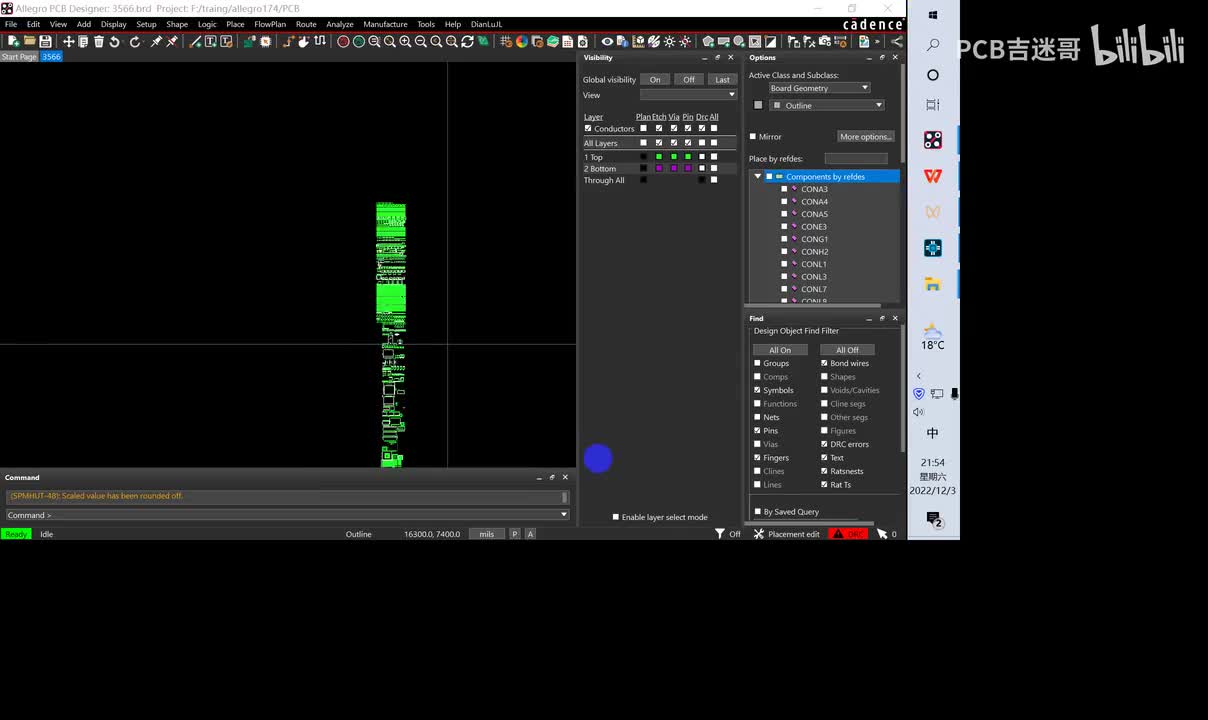
Task: Check the CONA3 component checkbox
Action: (x=784, y=189)
